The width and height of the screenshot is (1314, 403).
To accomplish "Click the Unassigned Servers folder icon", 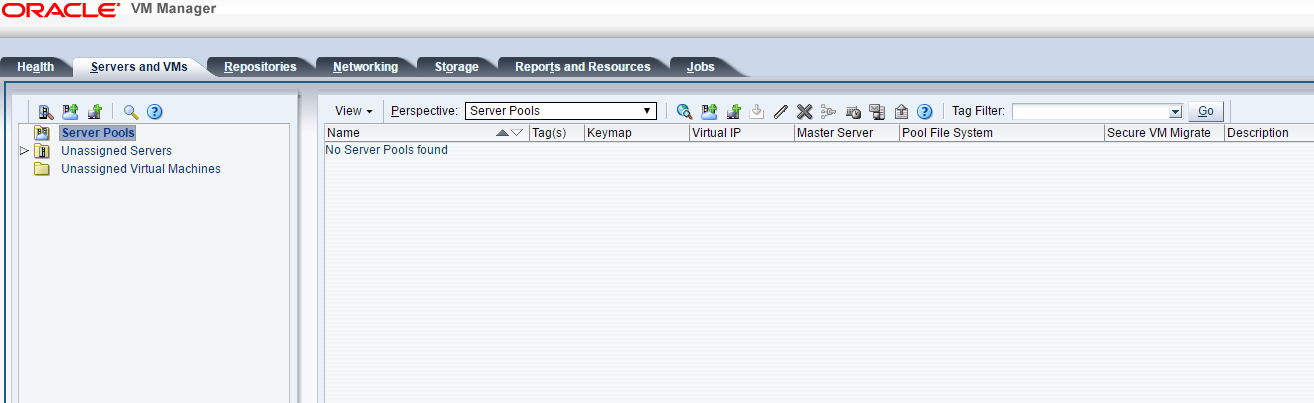I will (x=41, y=151).
